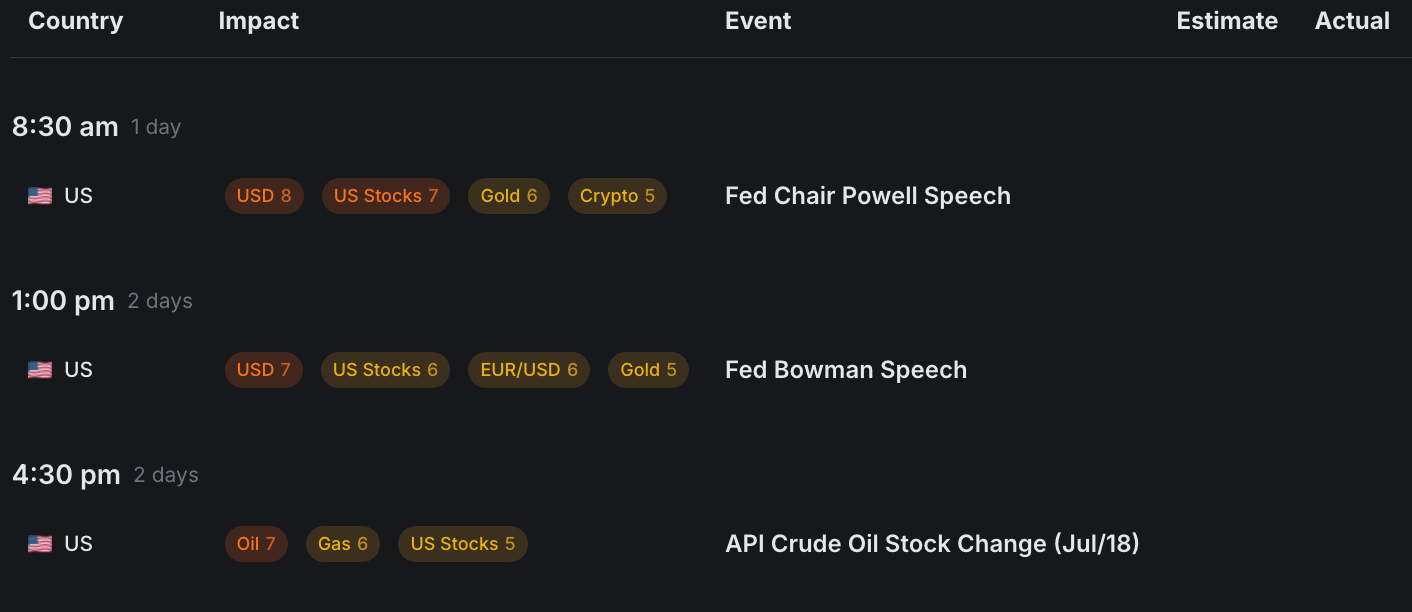Select the Gas 6 impact tag
This screenshot has width=1412, height=612.
point(343,544)
